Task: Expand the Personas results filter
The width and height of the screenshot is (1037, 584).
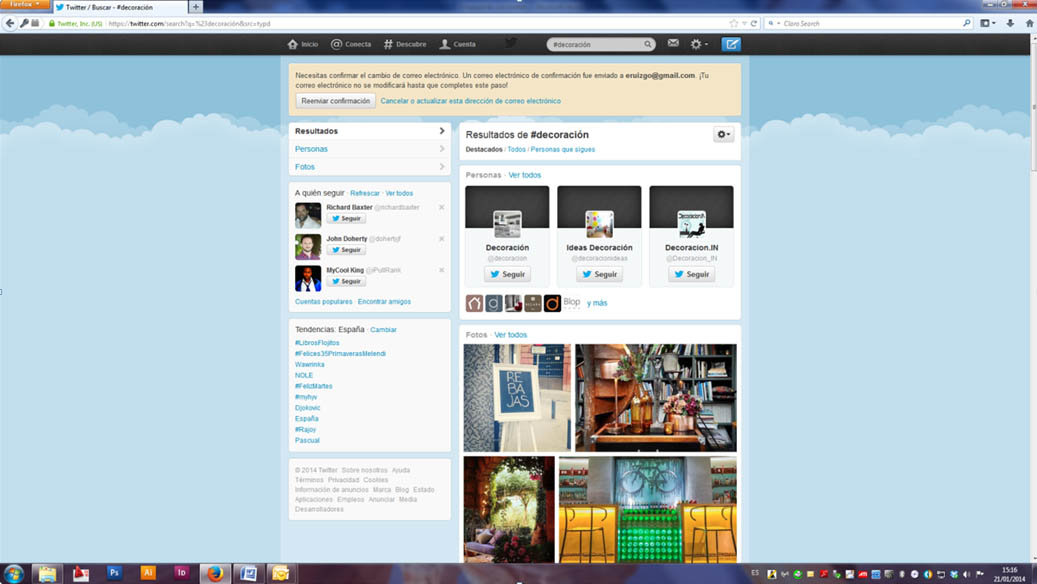Action: [369, 149]
